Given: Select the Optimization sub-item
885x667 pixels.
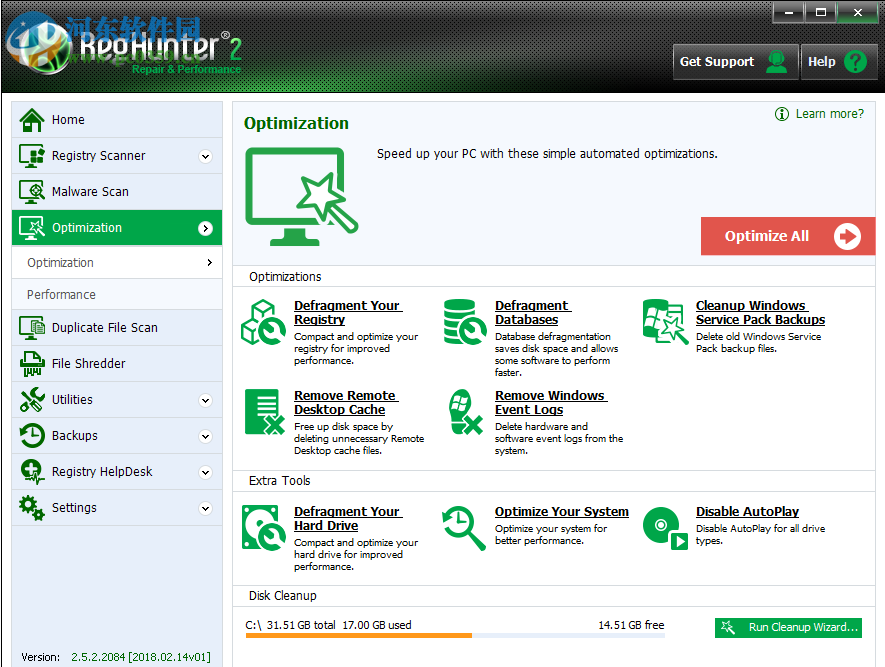Looking at the screenshot, I should pos(117,262).
